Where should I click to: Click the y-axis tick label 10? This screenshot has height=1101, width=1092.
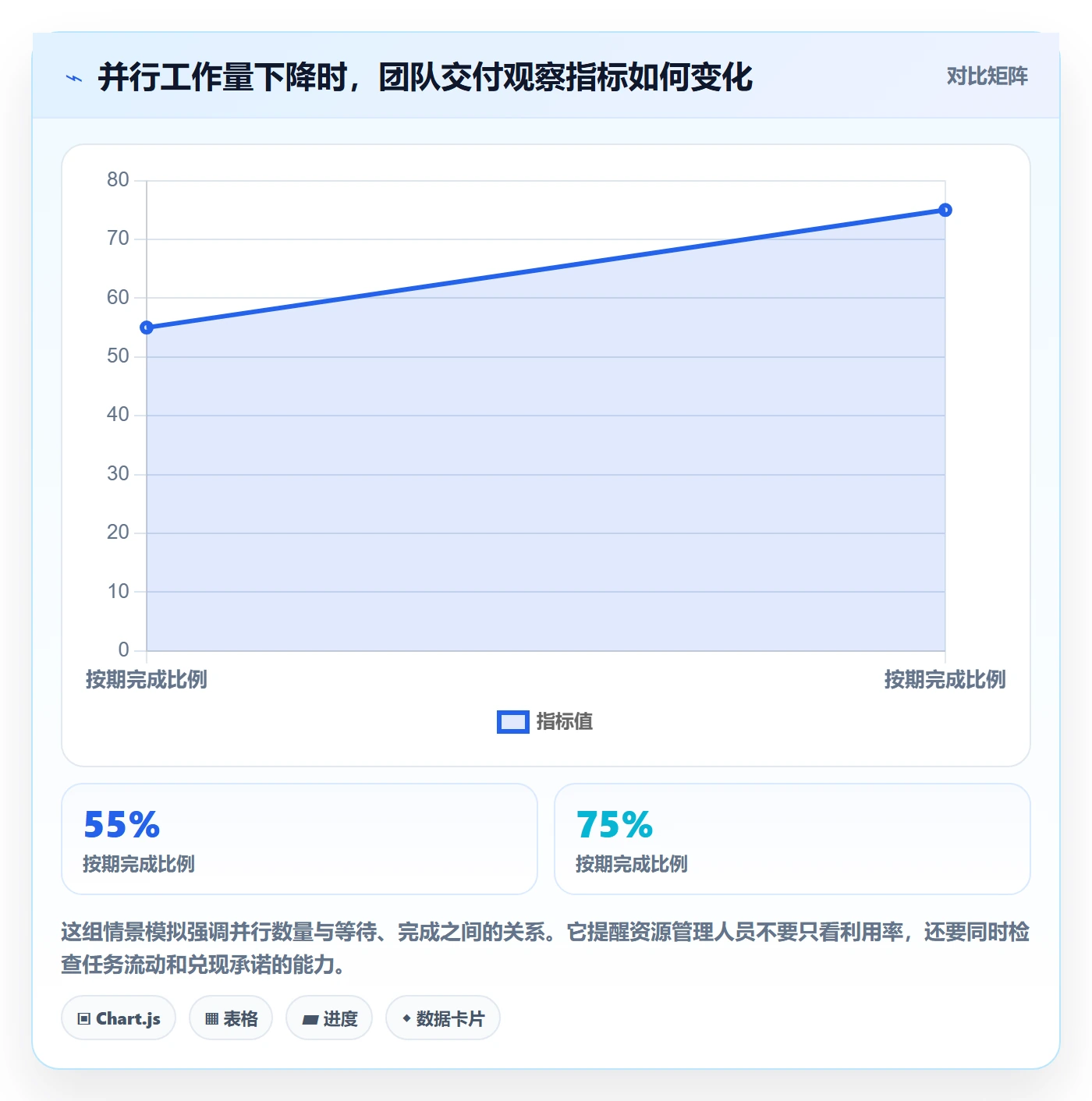click(118, 592)
